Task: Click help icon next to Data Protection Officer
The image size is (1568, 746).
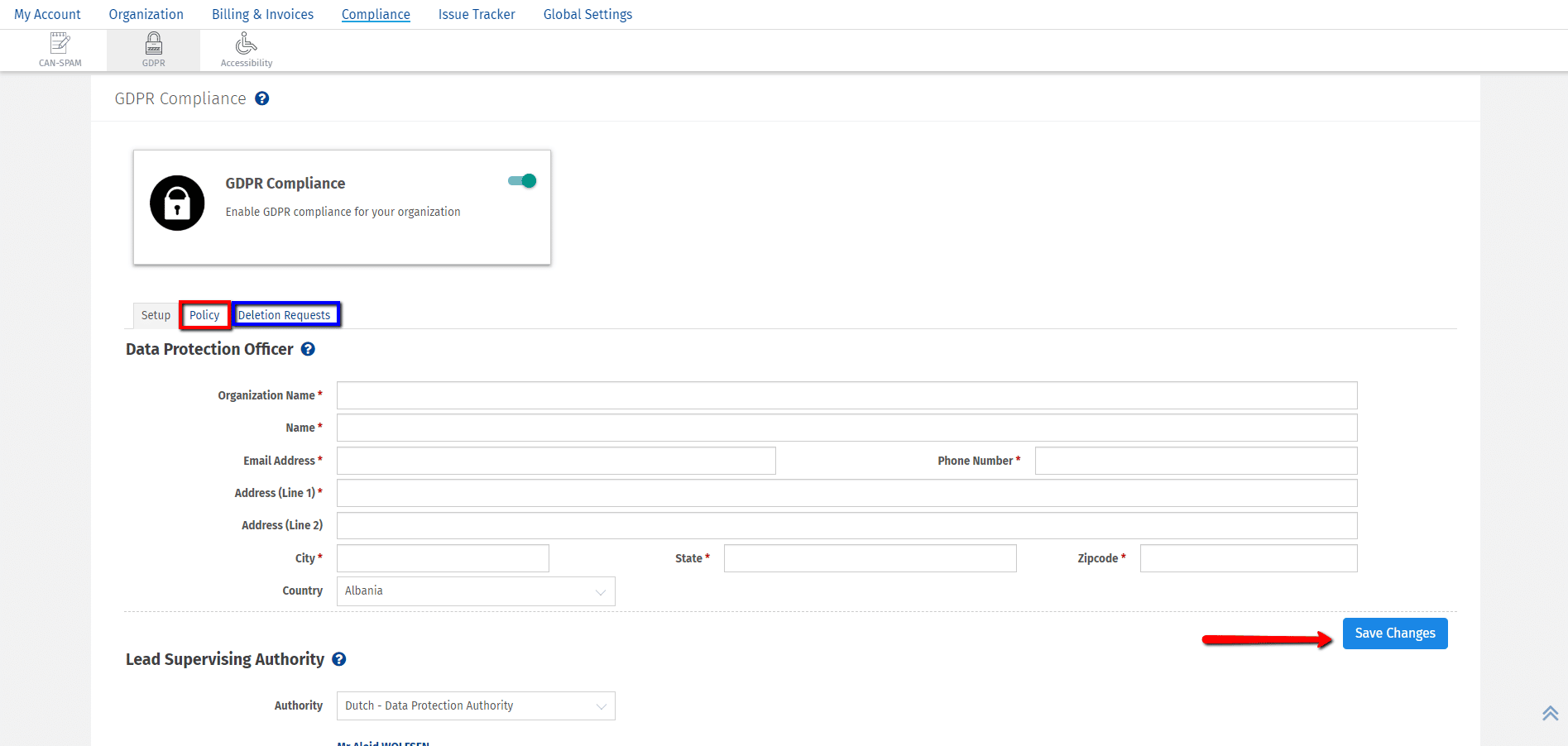Action: 308,349
